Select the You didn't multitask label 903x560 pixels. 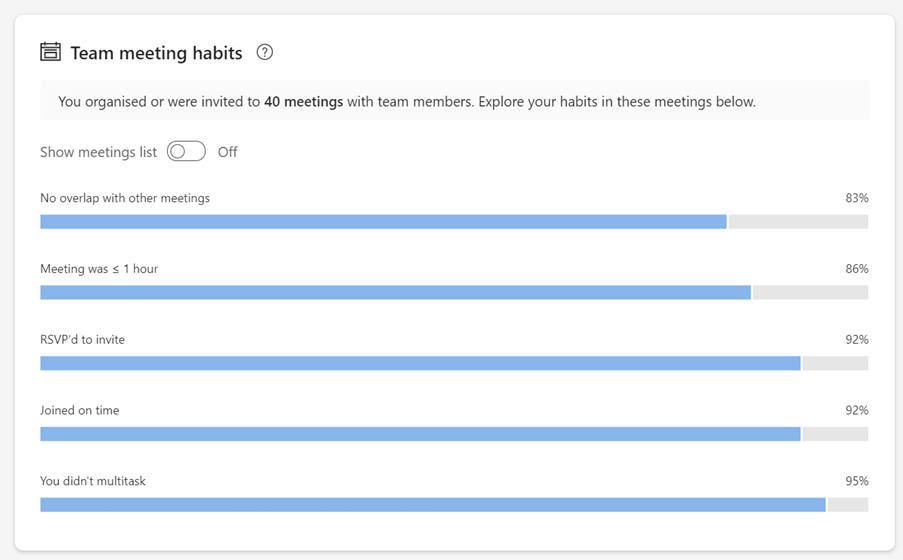[93, 481]
